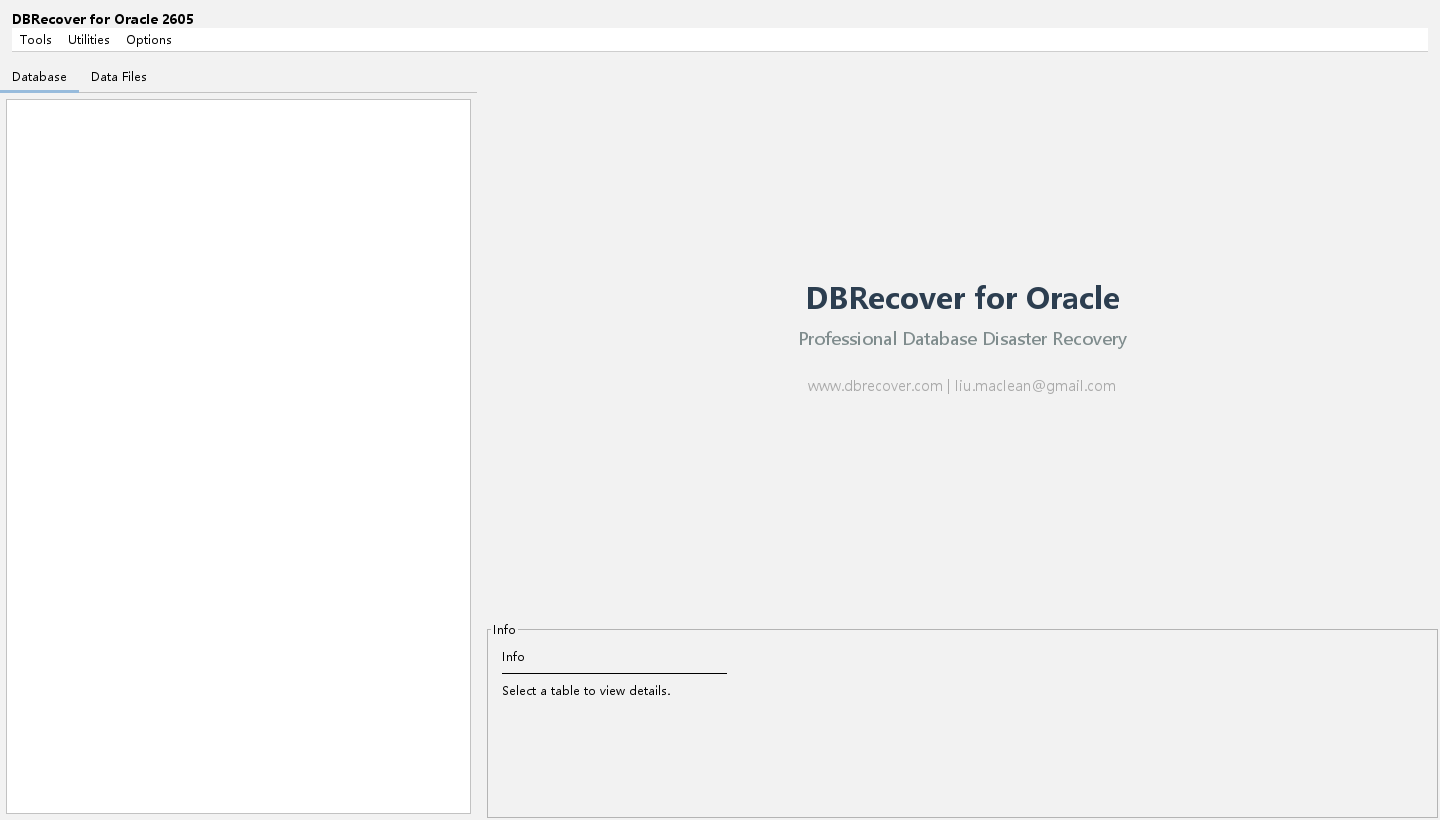Image resolution: width=1440 pixels, height=820 pixels.
Task: Click the 'DBRecover for Oracle 2605' window title
Action: (x=103, y=19)
